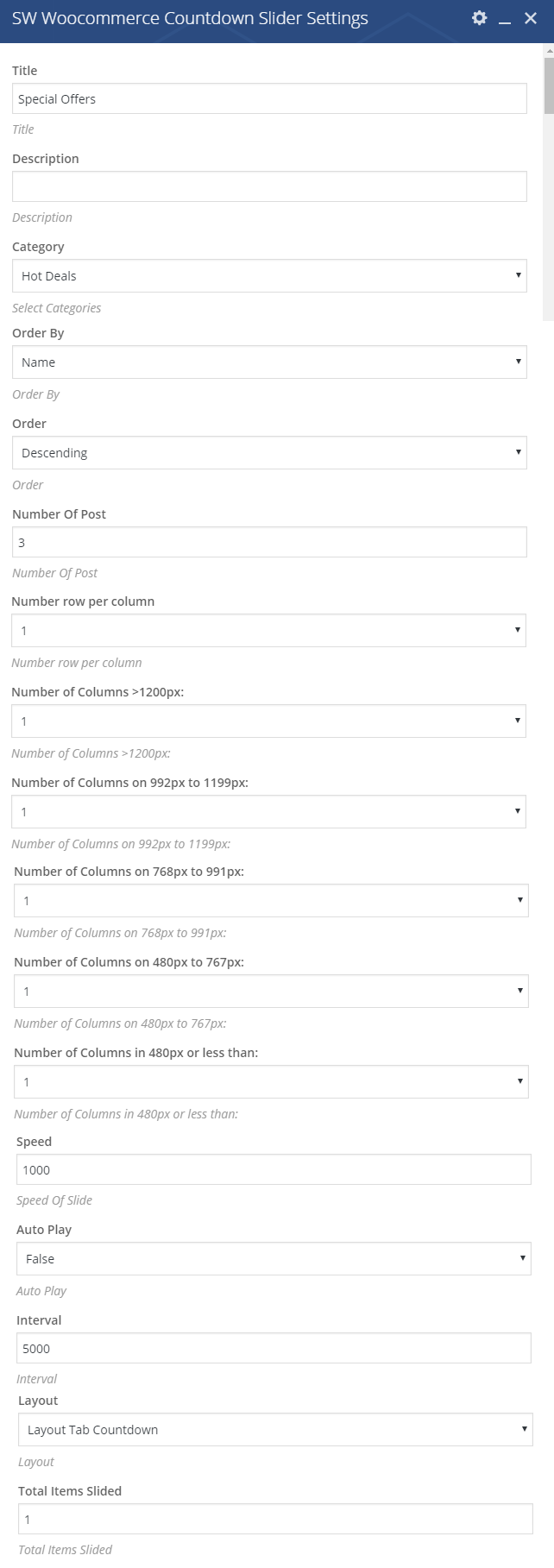Click the Number Of Post field
The image size is (554, 1568).
(x=269, y=542)
